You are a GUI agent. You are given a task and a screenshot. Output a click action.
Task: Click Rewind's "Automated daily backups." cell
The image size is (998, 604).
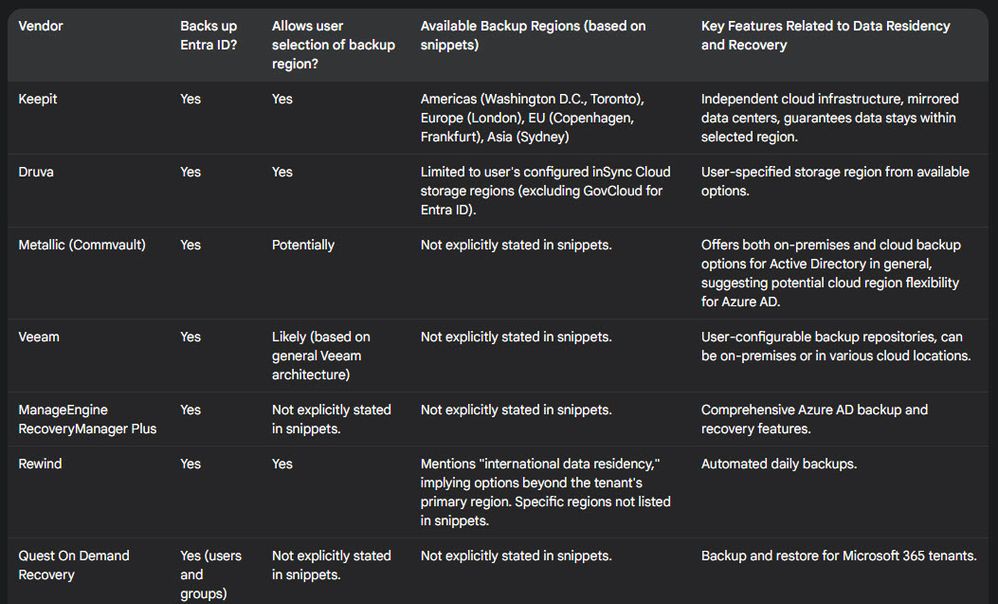[779, 464]
